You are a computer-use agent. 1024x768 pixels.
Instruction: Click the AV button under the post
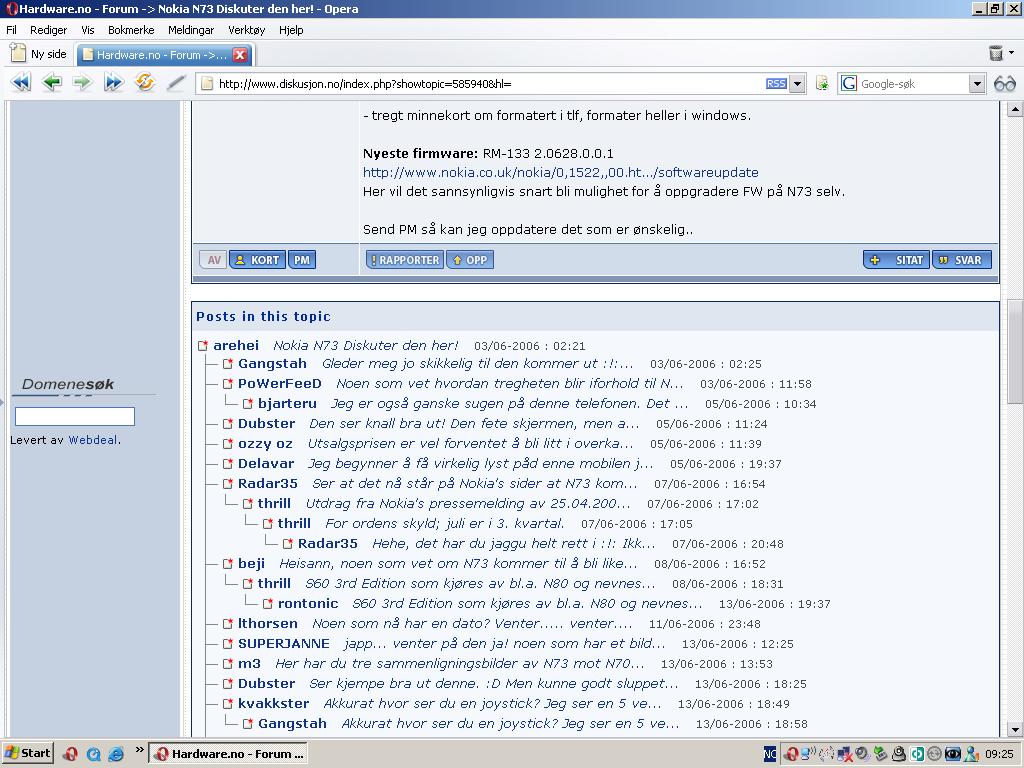tap(214, 260)
